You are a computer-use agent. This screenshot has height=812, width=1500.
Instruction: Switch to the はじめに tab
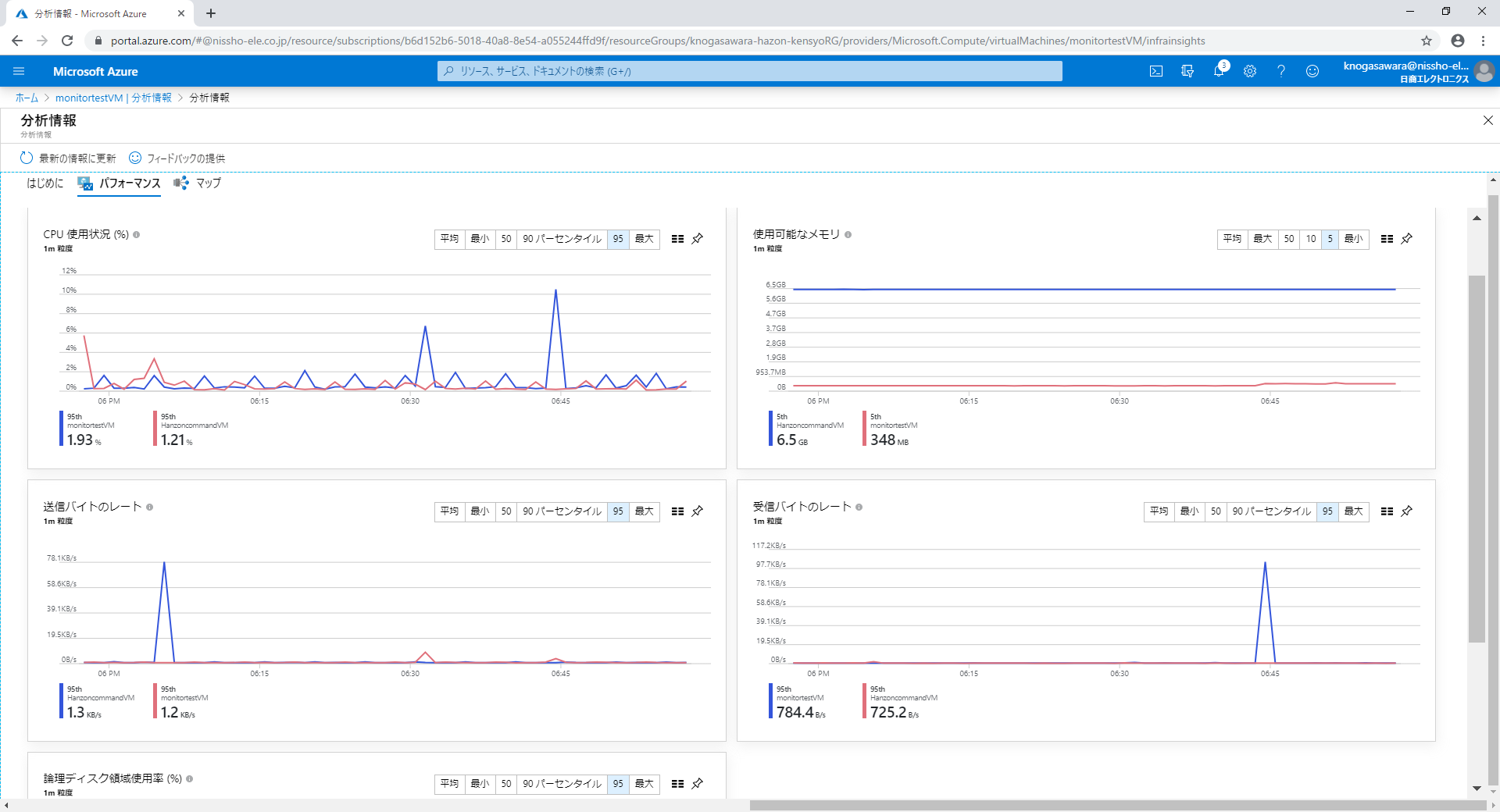[45, 183]
